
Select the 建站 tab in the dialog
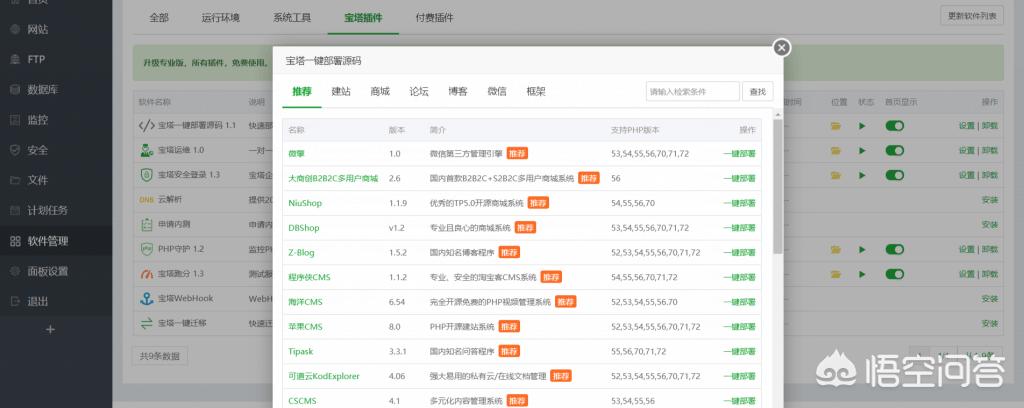click(x=341, y=92)
